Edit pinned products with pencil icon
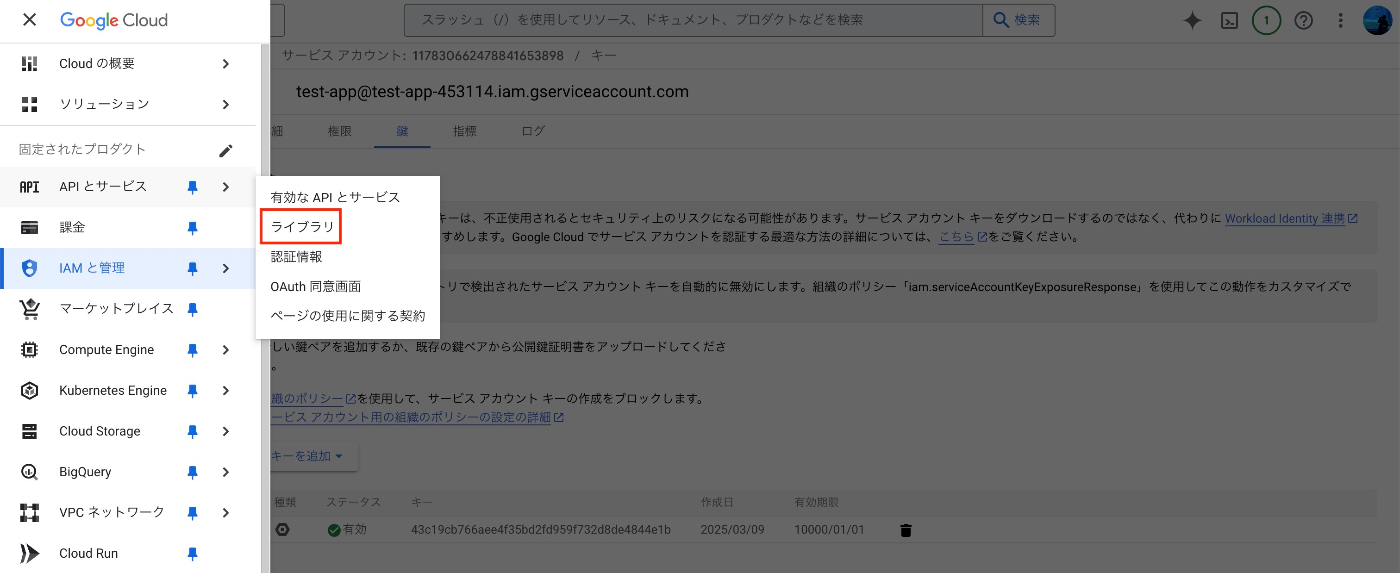Image resolution: width=1400 pixels, height=573 pixels. (226, 150)
